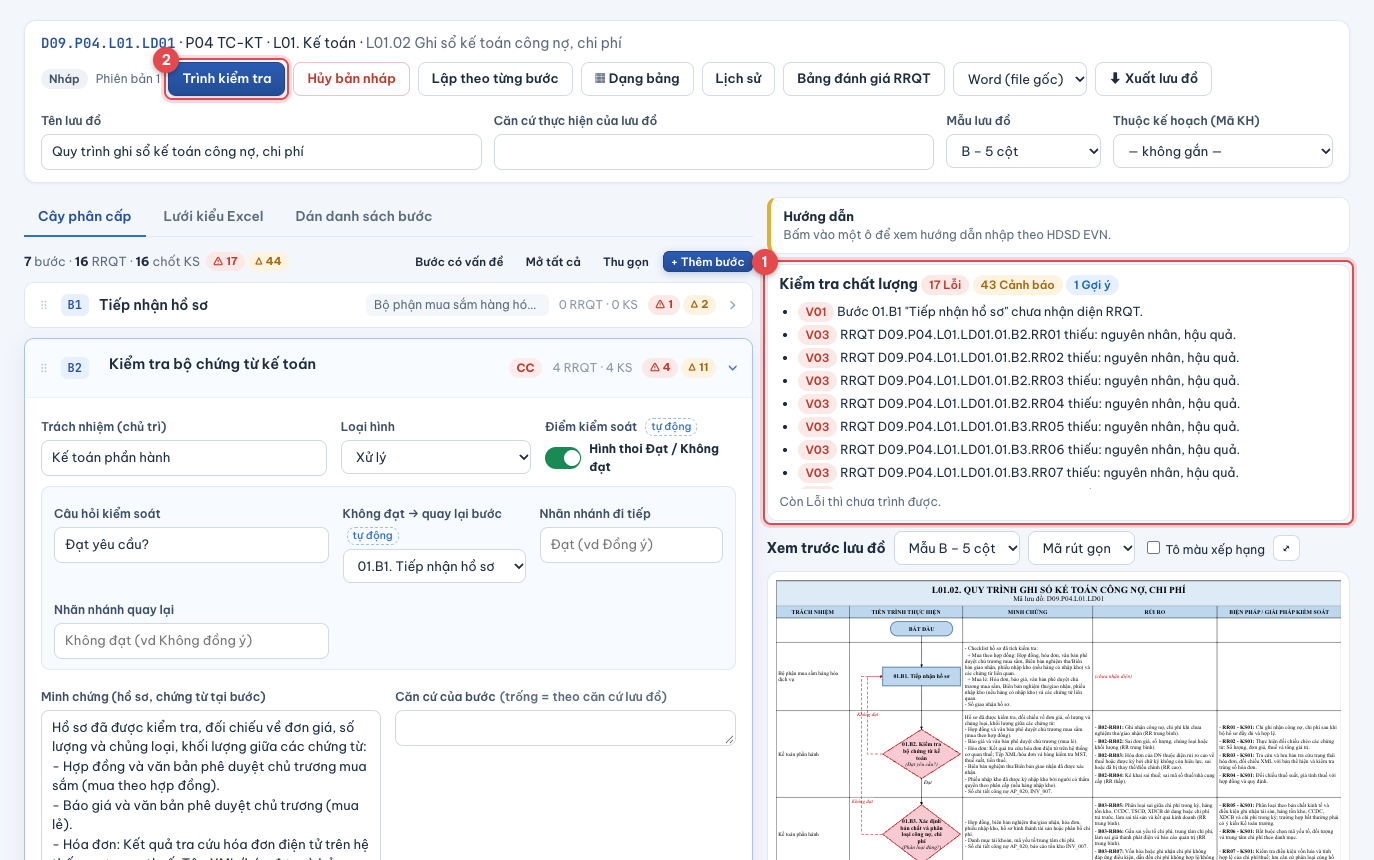Image resolution: width=1374 pixels, height=860 pixels.
Task: Collapse step B2 Kiểm tra bộ chứng từ
Action: click(x=732, y=368)
